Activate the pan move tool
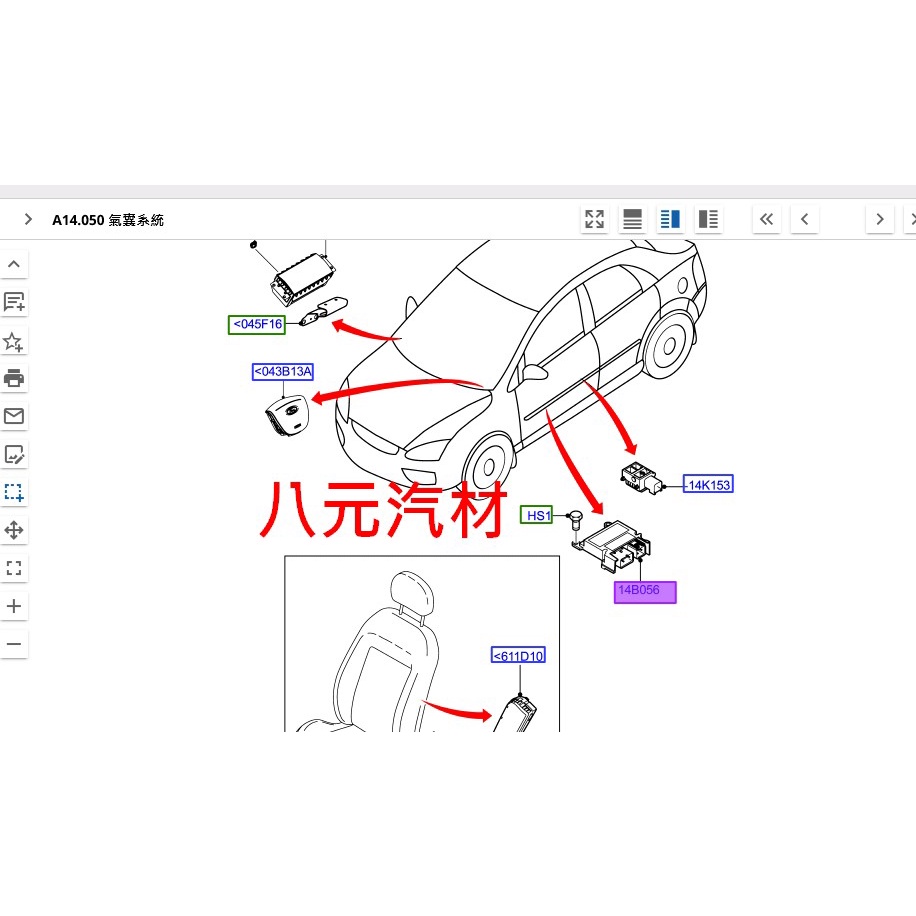The width and height of the screenshot is (916, 916). [x=14, y=530]
